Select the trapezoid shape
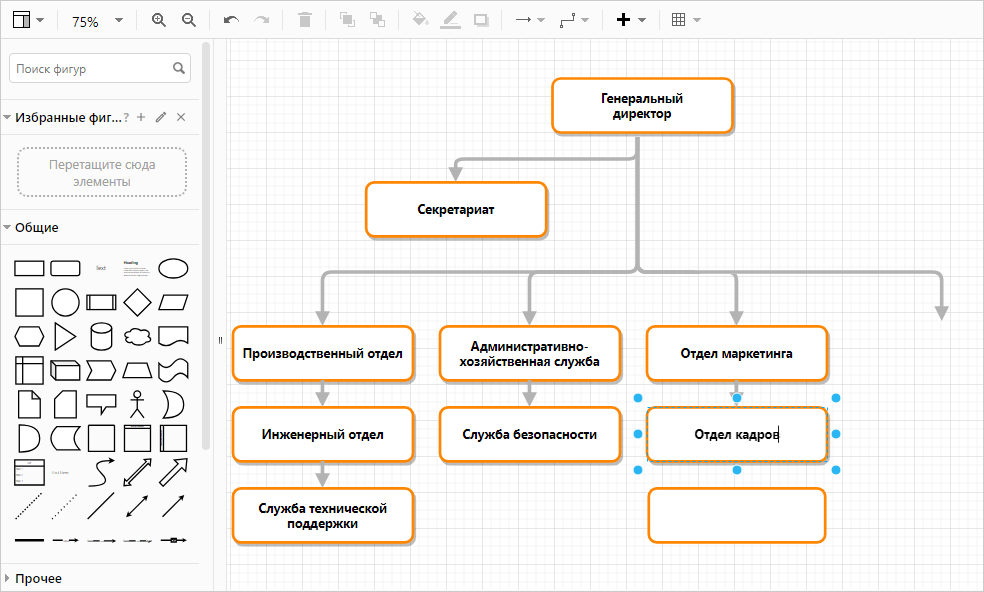 click(x=137, y=370)
